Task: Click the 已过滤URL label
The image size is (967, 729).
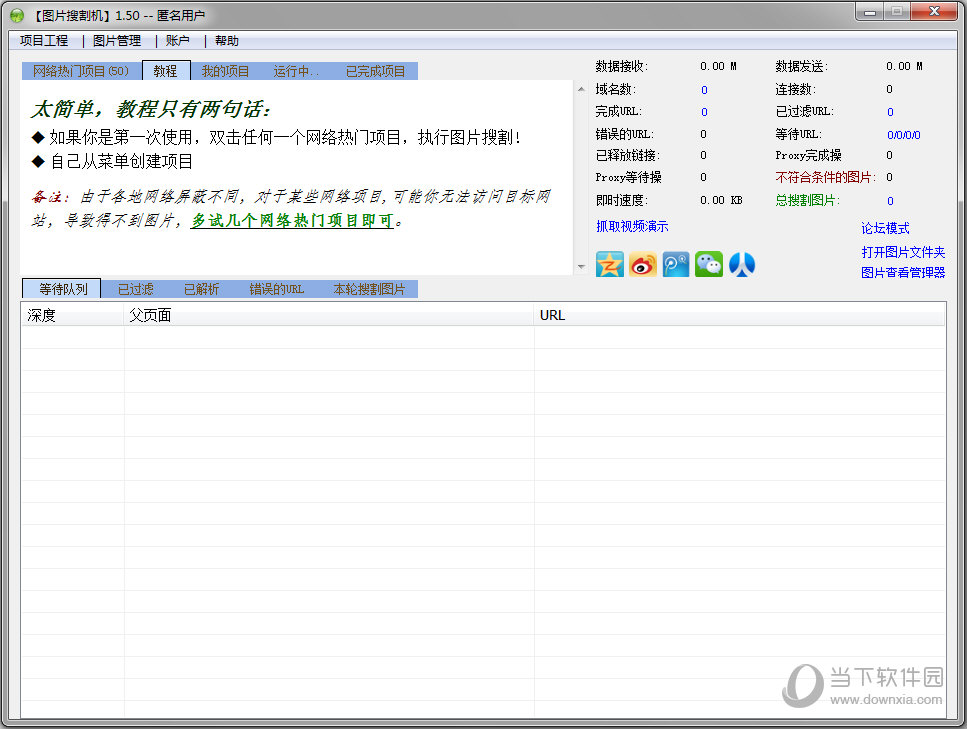Action: (804, 112)
